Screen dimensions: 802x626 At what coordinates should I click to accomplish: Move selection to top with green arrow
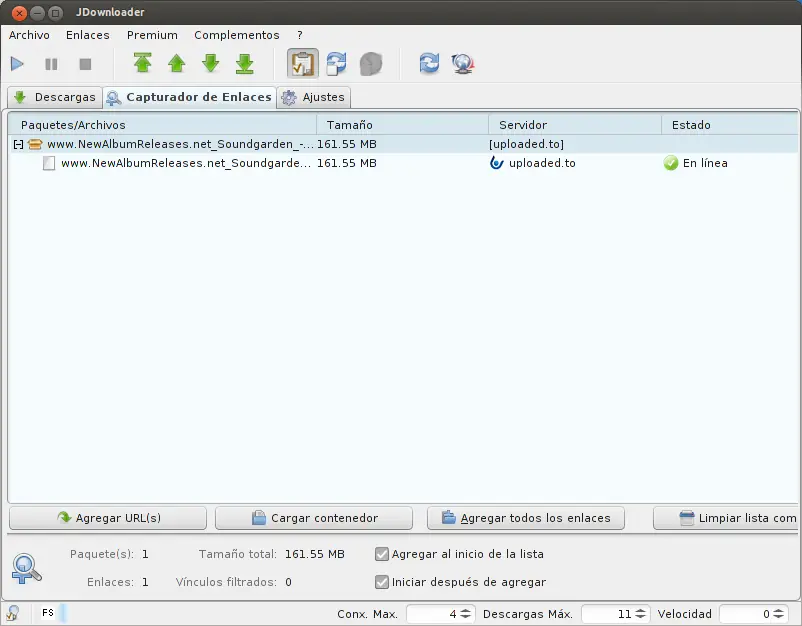point(143,63)
